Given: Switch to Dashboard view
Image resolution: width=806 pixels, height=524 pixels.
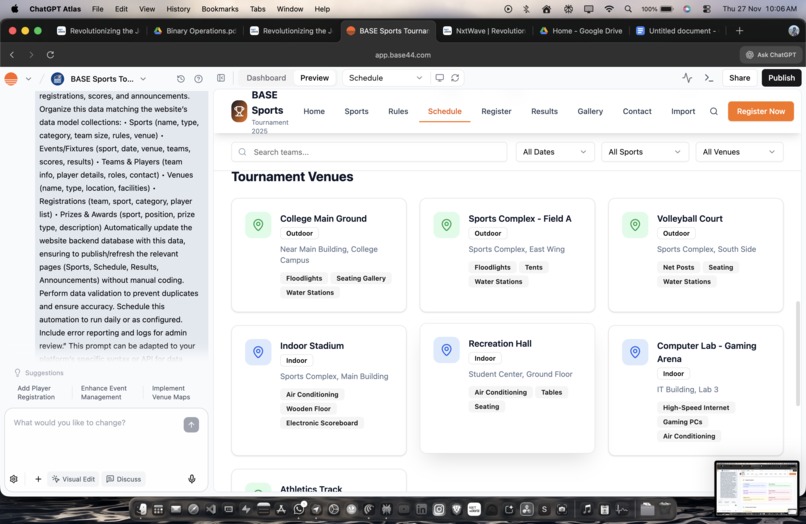Looking at the screenshot, I should (266, 78).
